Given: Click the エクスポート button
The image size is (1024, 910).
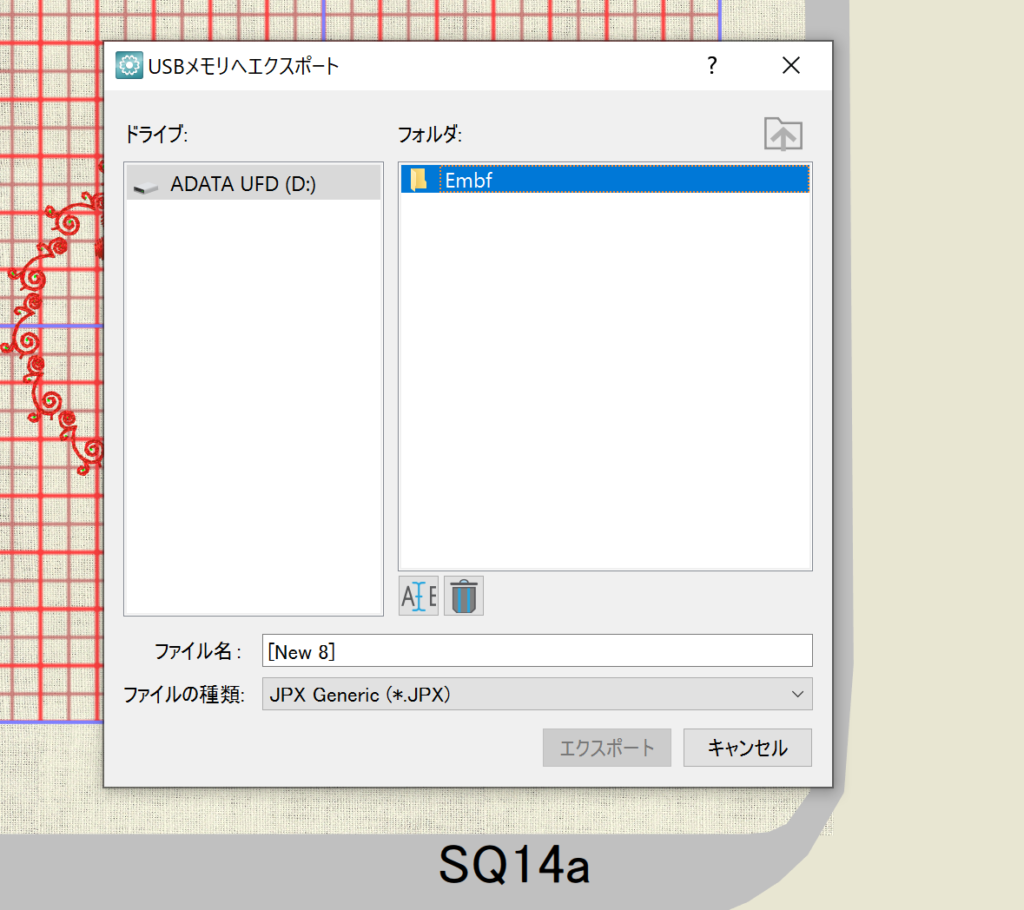Looking at the screenshot, I should (606, 747).
